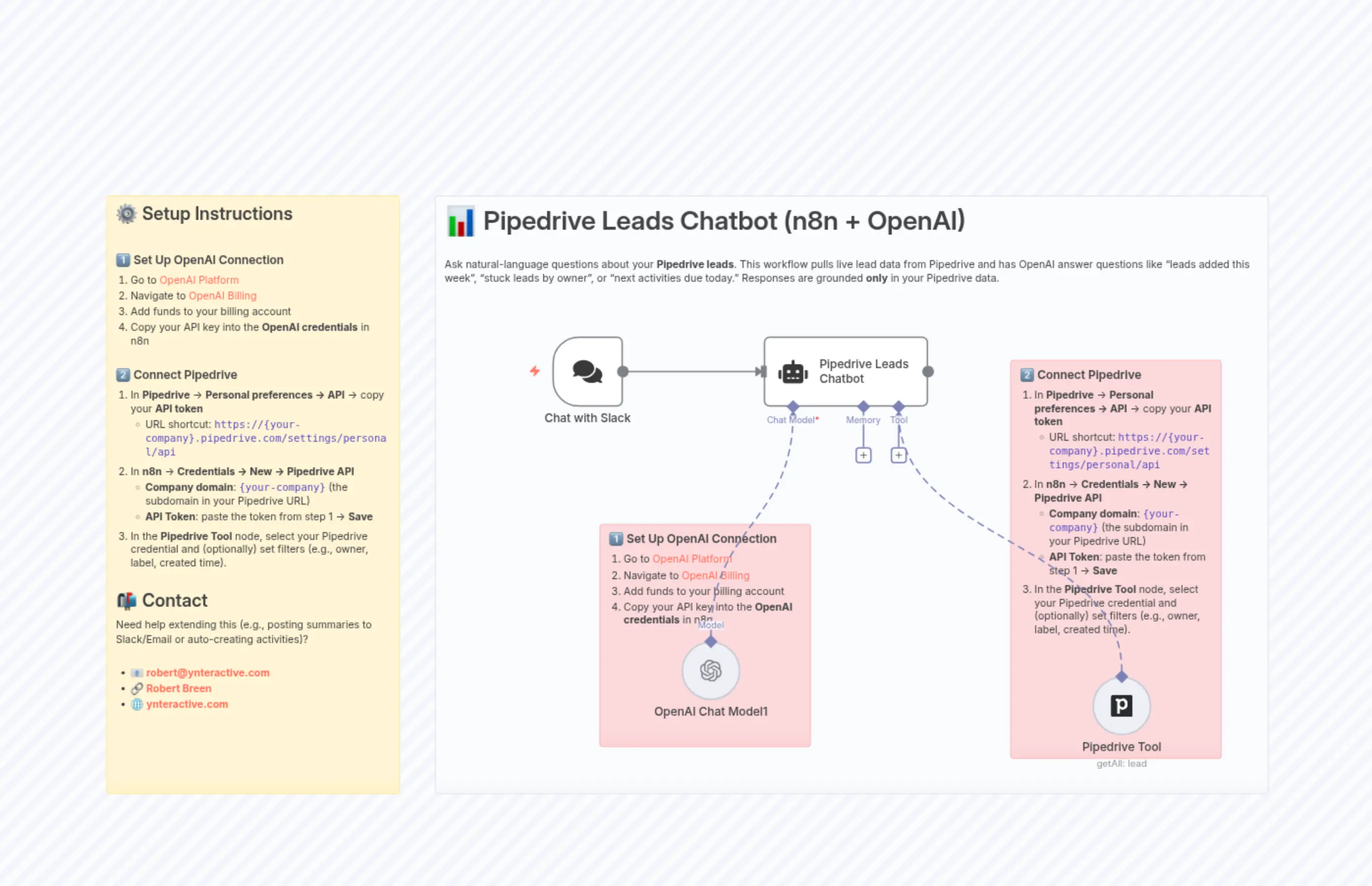Image resolution: width=1372 pixels, height=886 pixels.
Task: Open the OpenAI Platform link in Setup Instructions
Action: point(199,280)
